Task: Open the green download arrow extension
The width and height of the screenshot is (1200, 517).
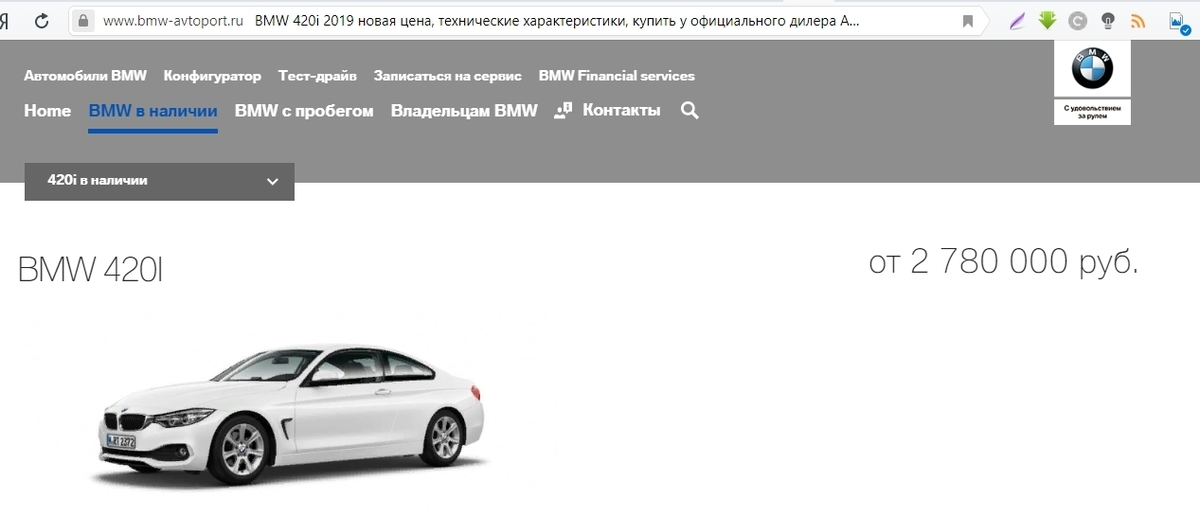Action: pyautogui.click(x=1047, y=20)
